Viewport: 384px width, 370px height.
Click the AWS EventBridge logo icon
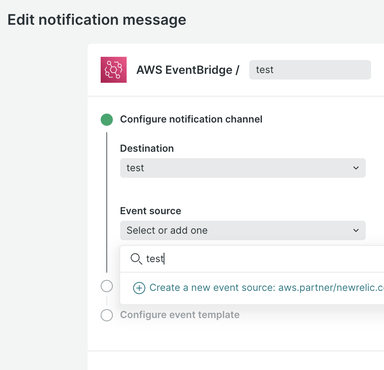114,70
